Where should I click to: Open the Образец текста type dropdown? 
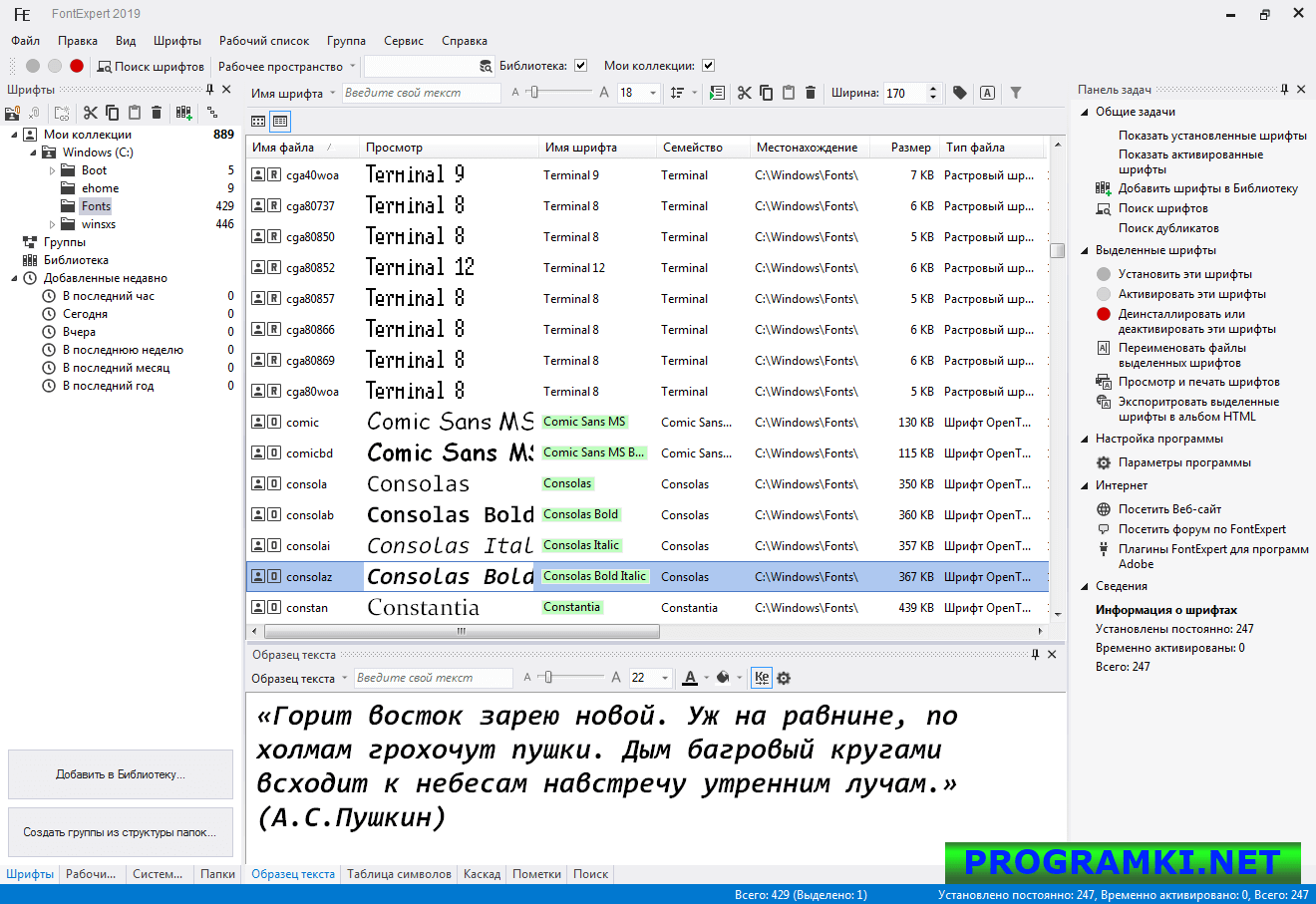(x=299, y=679)
